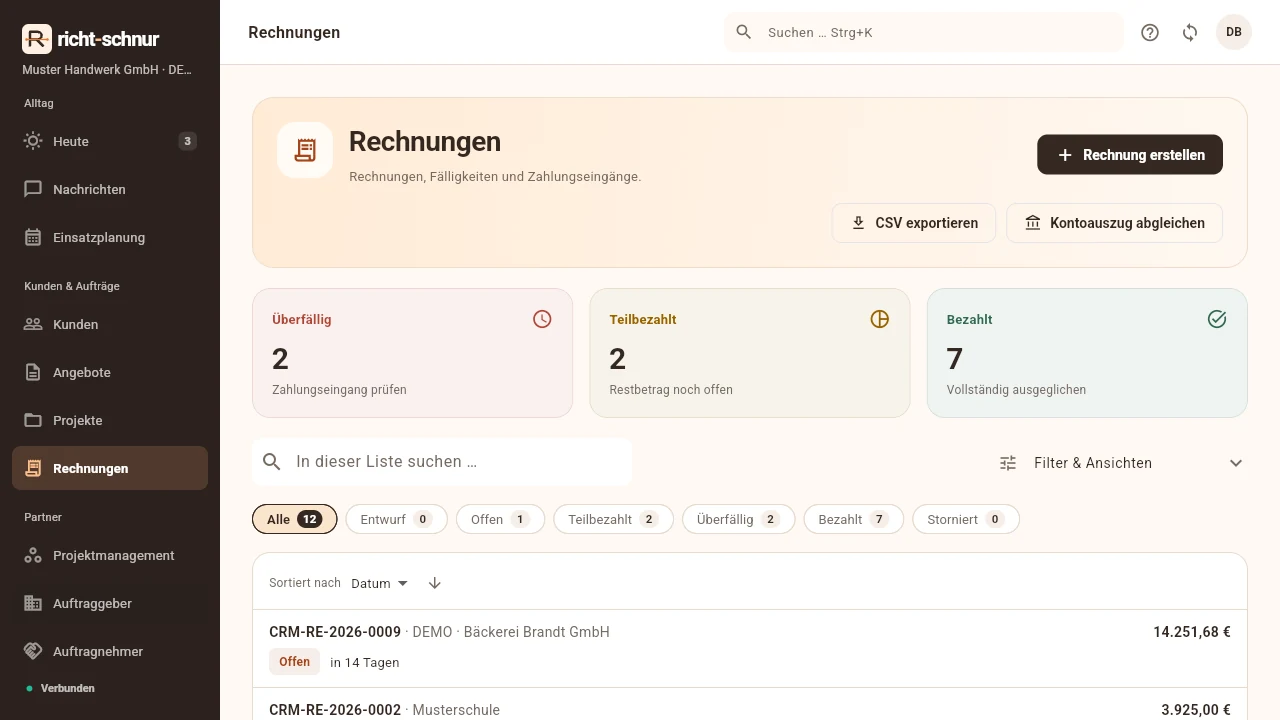The height and width of the screenshot is (720, 1280).
Task: Open the Kunden page
Action: coord(110,324)
